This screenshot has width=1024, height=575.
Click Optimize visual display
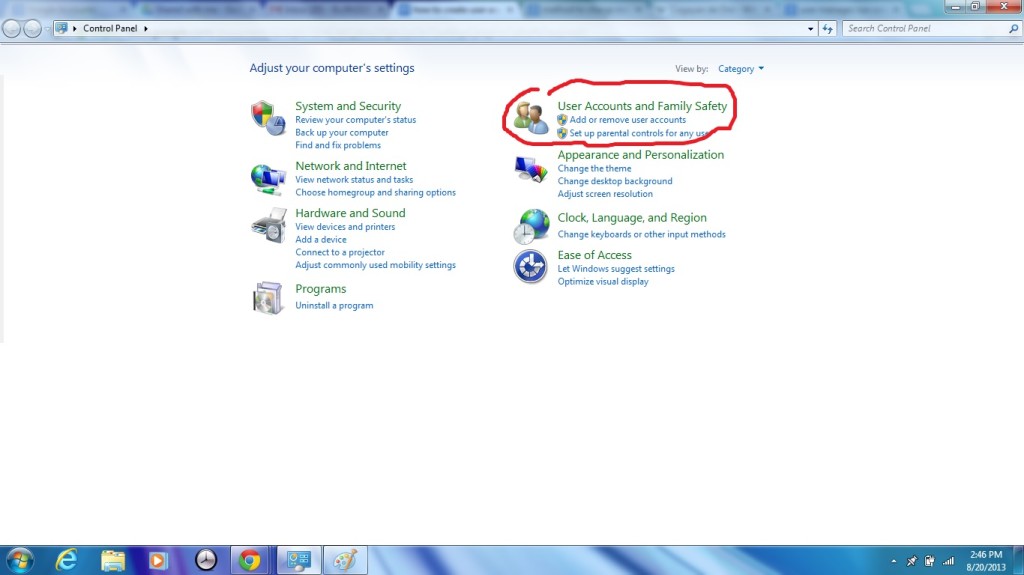point(603,282)
